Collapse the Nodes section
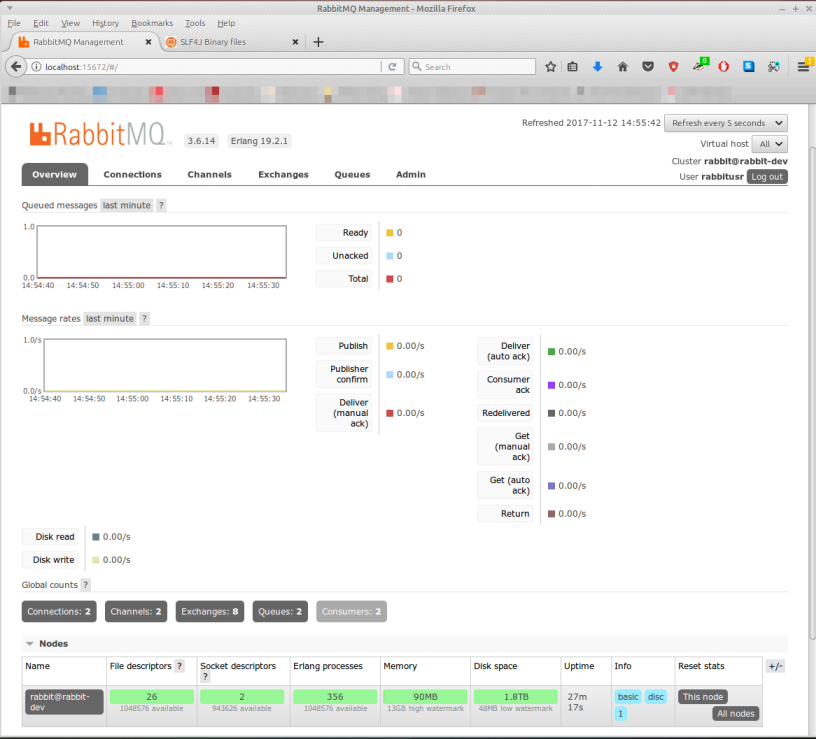This screenshot has width=816, height=739. click(28, 643)
